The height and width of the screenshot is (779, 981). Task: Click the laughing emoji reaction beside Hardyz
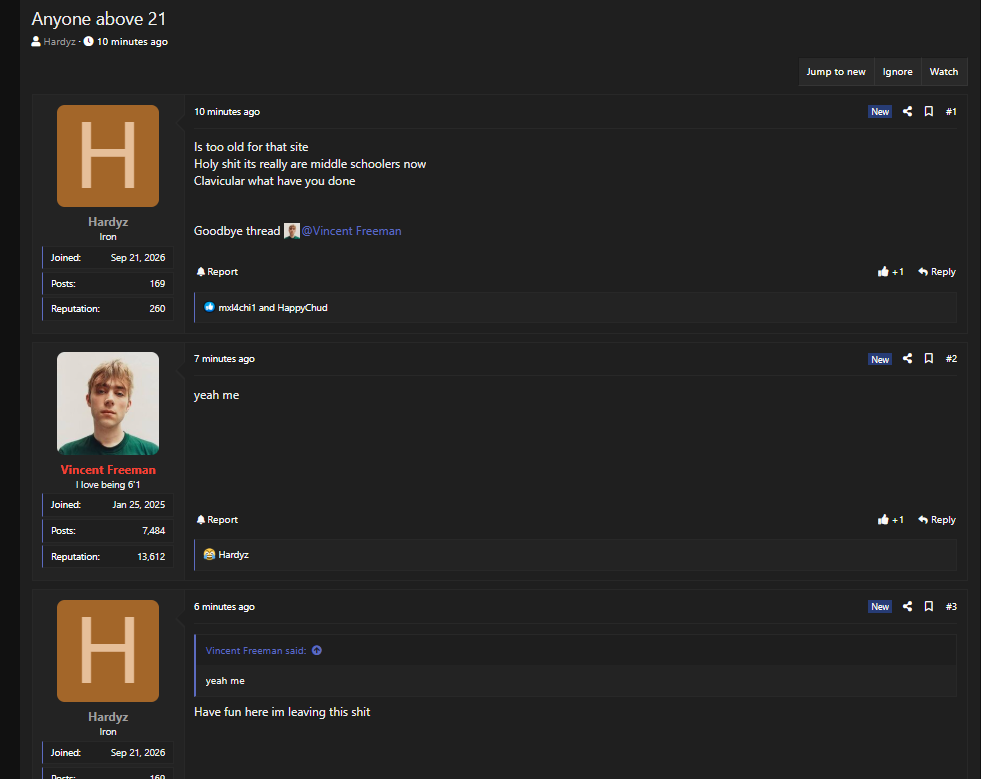[x=209, y=554]
